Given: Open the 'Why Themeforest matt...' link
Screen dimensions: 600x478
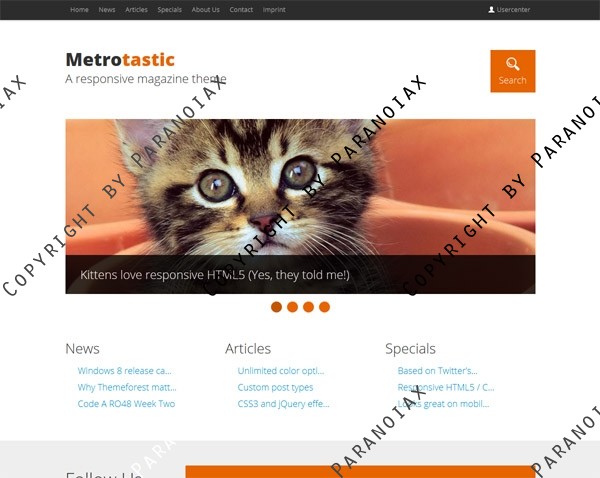Looking at the screenshot, I should 127,387.
